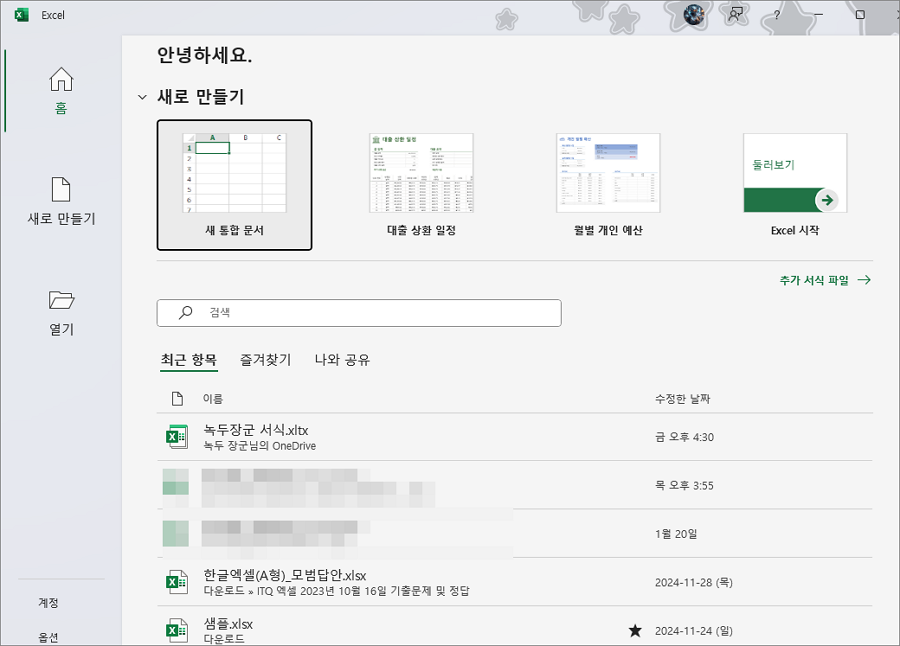The height and width of the screenshot is (646, 900).
Task: Switch to 즐겨찾기 tab
Action: pos(266,360)
